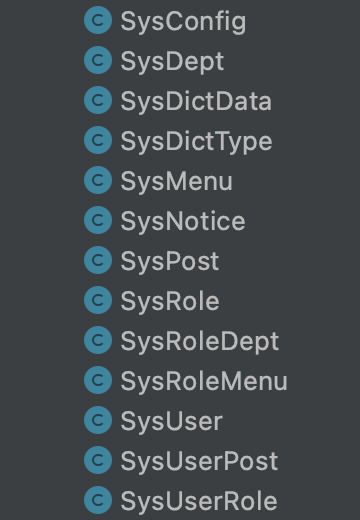Click the class icon beside SysUser
This screenshot has height=520, width=360.
98,420
